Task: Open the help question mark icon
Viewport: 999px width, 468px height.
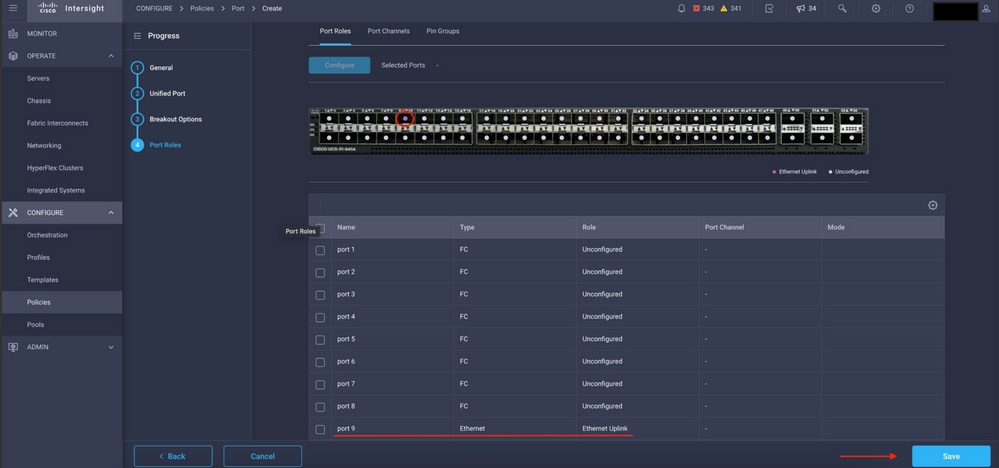Action: tap(909, 8)
